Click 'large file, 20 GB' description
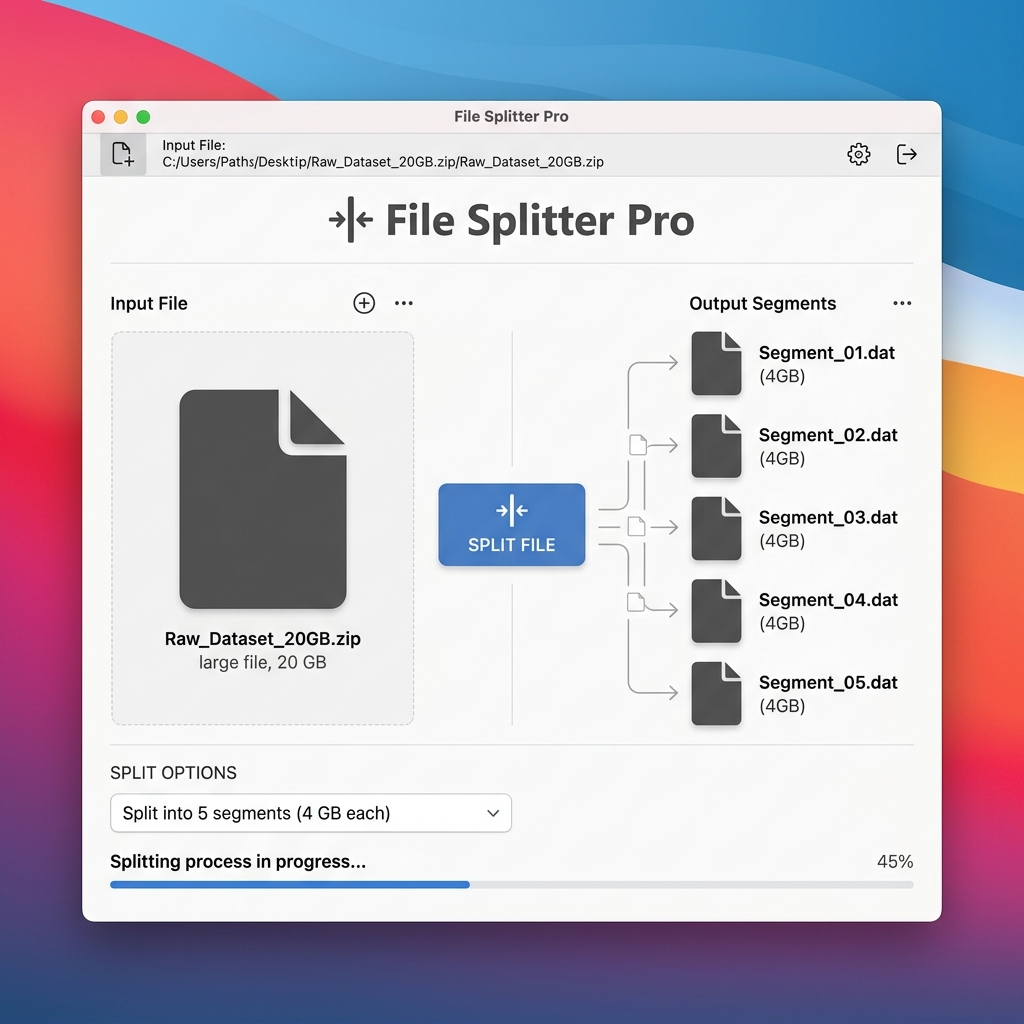The image size is (1024, 1024). 263,662
